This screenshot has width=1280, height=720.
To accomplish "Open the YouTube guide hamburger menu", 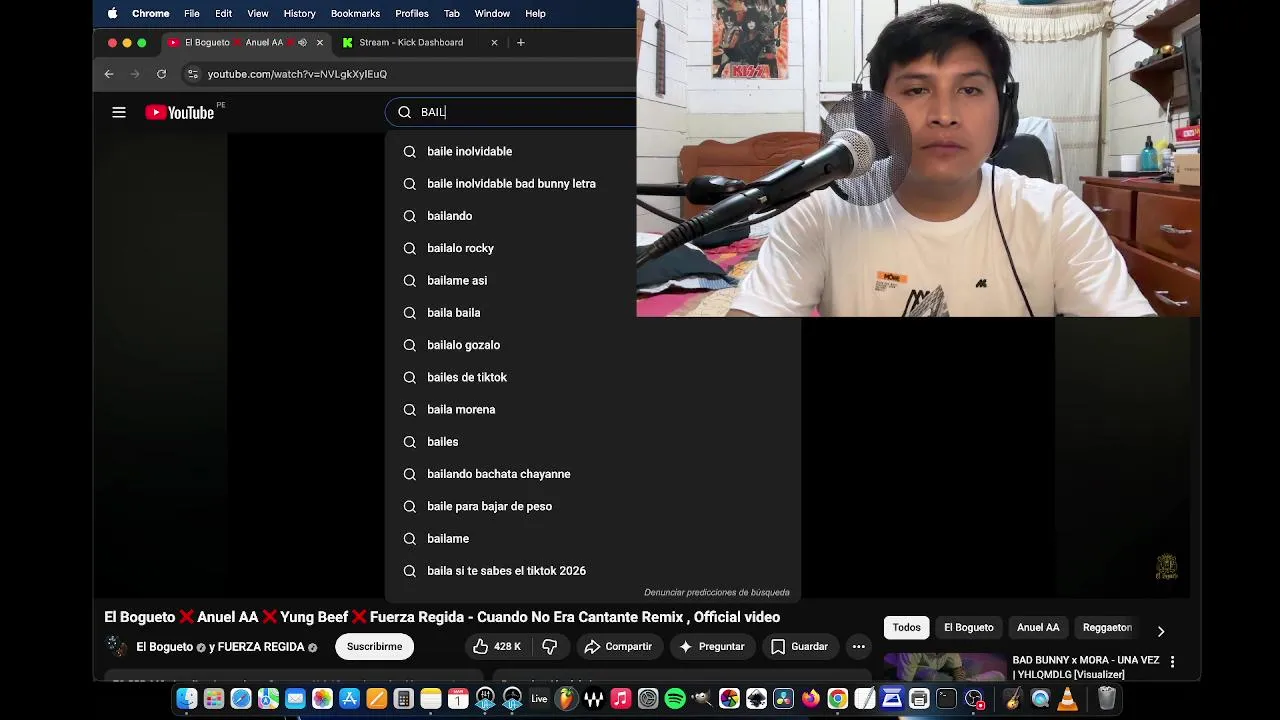I will click(x=119, y=112).
